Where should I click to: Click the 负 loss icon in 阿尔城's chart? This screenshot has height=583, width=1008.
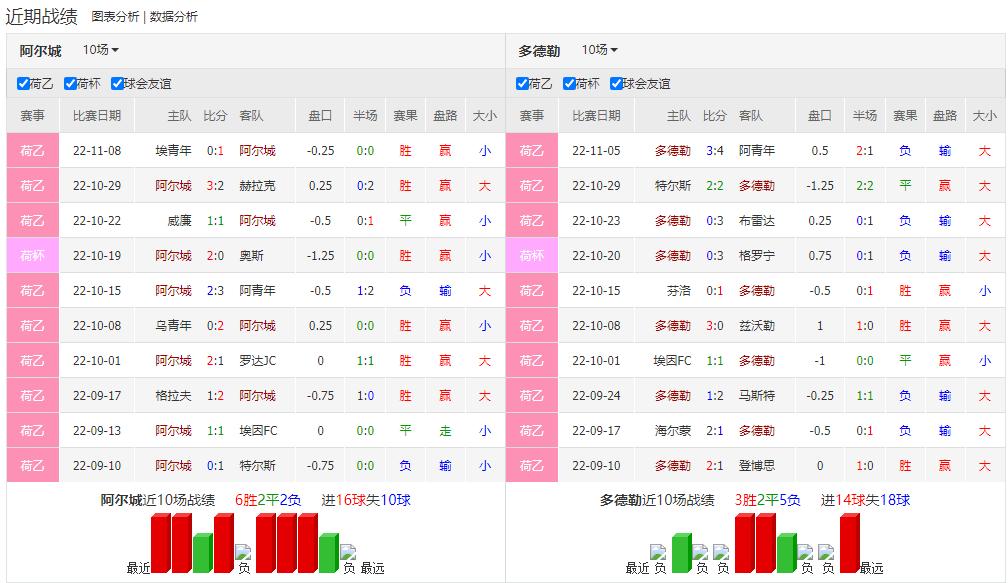[245, 553]
